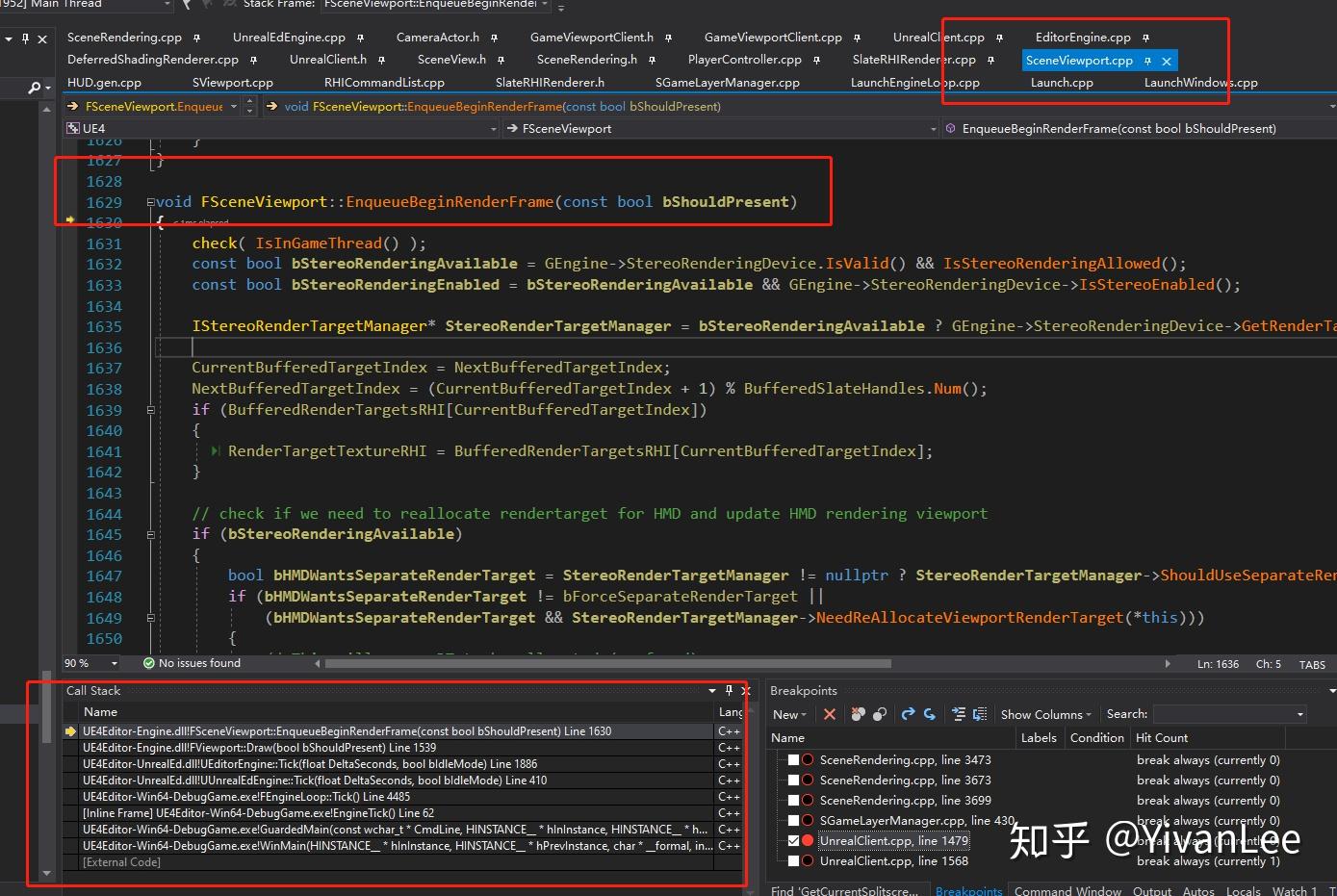Enable breakpoint SceneRendering.cpp line 3473
The image size is (1337, 896).
tap(793, 759)
